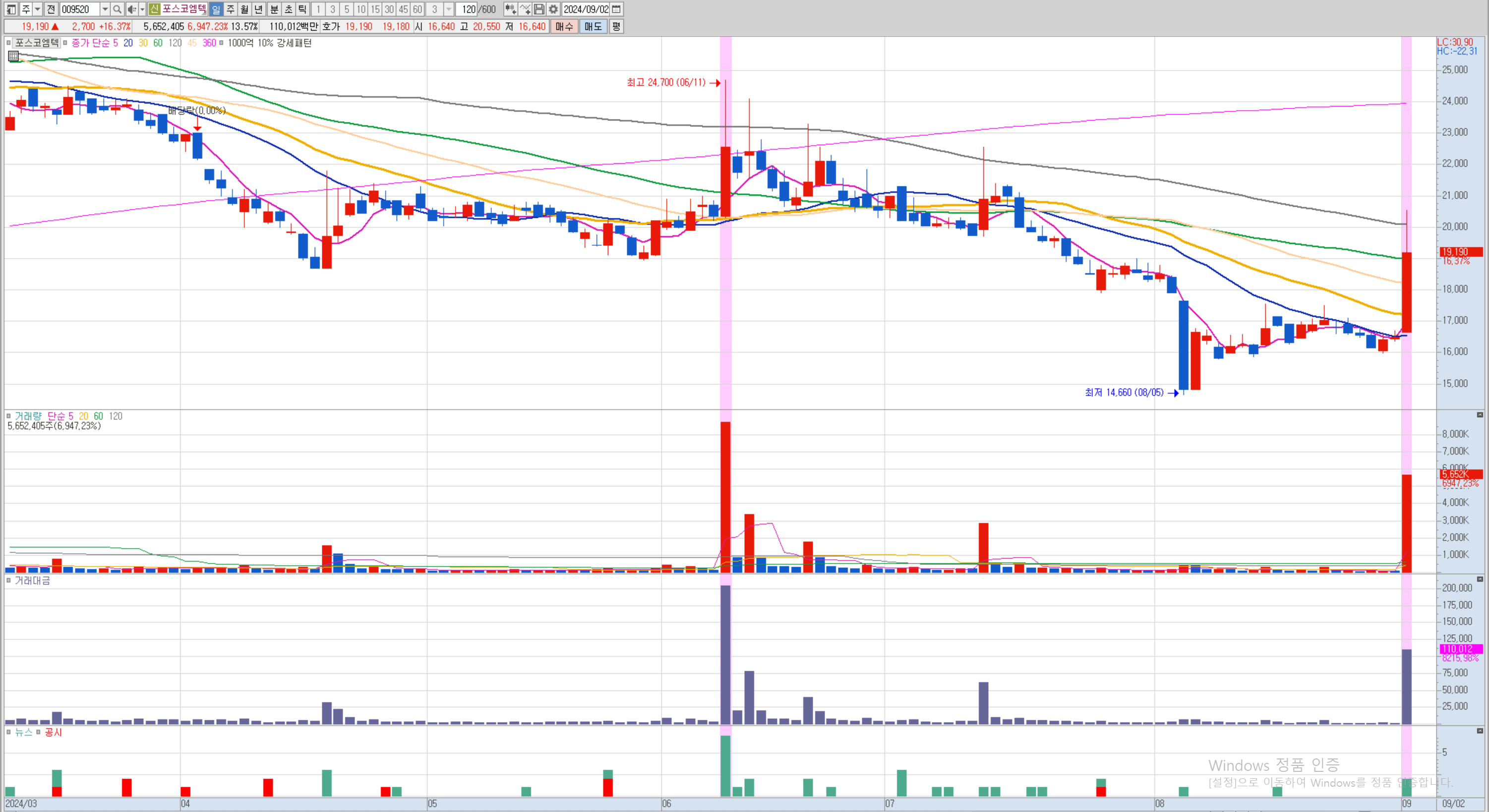Open chart settings gear icon

553,9
